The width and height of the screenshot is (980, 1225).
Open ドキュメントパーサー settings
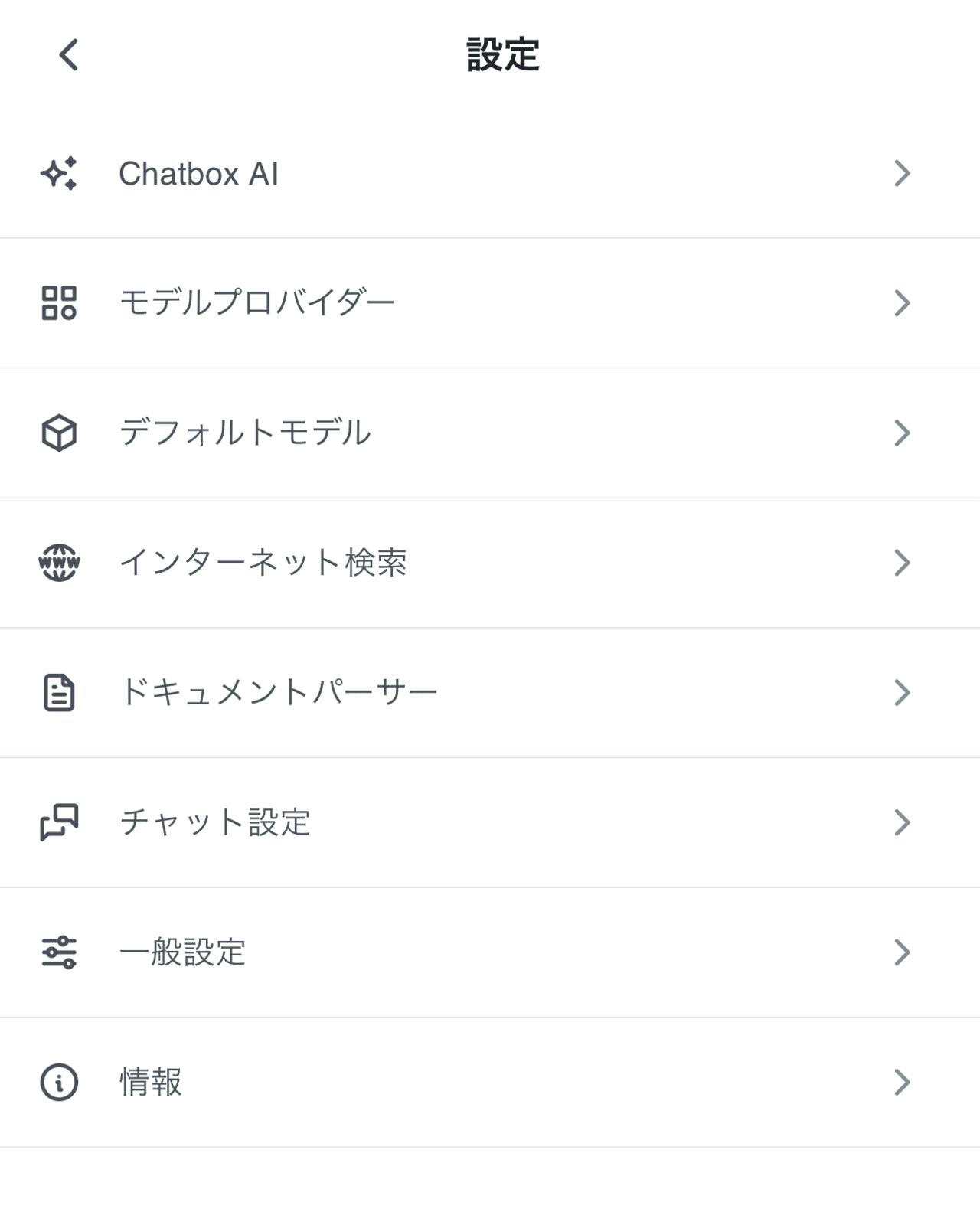279,693
